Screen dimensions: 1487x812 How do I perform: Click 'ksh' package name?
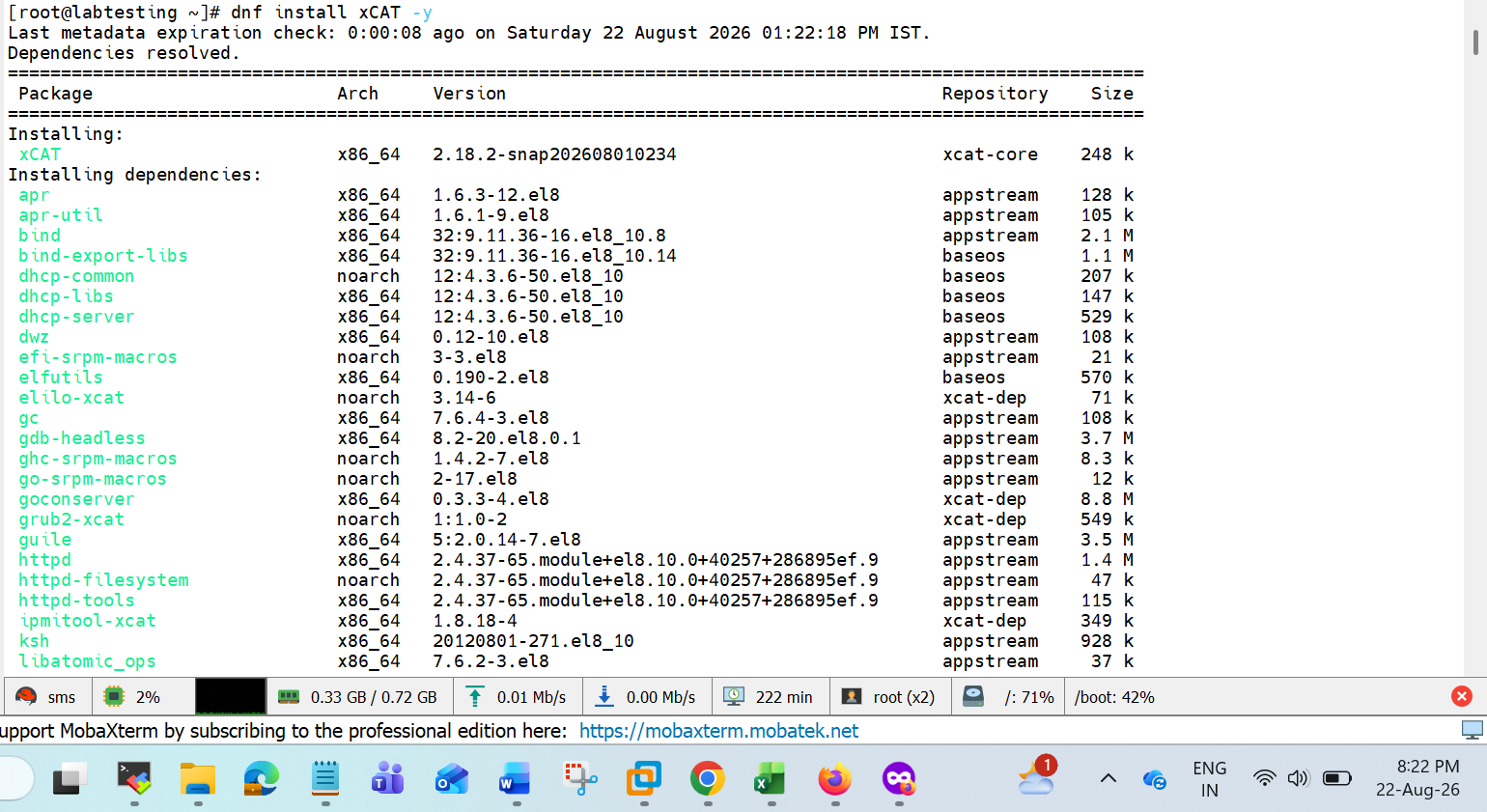[34, 641]
